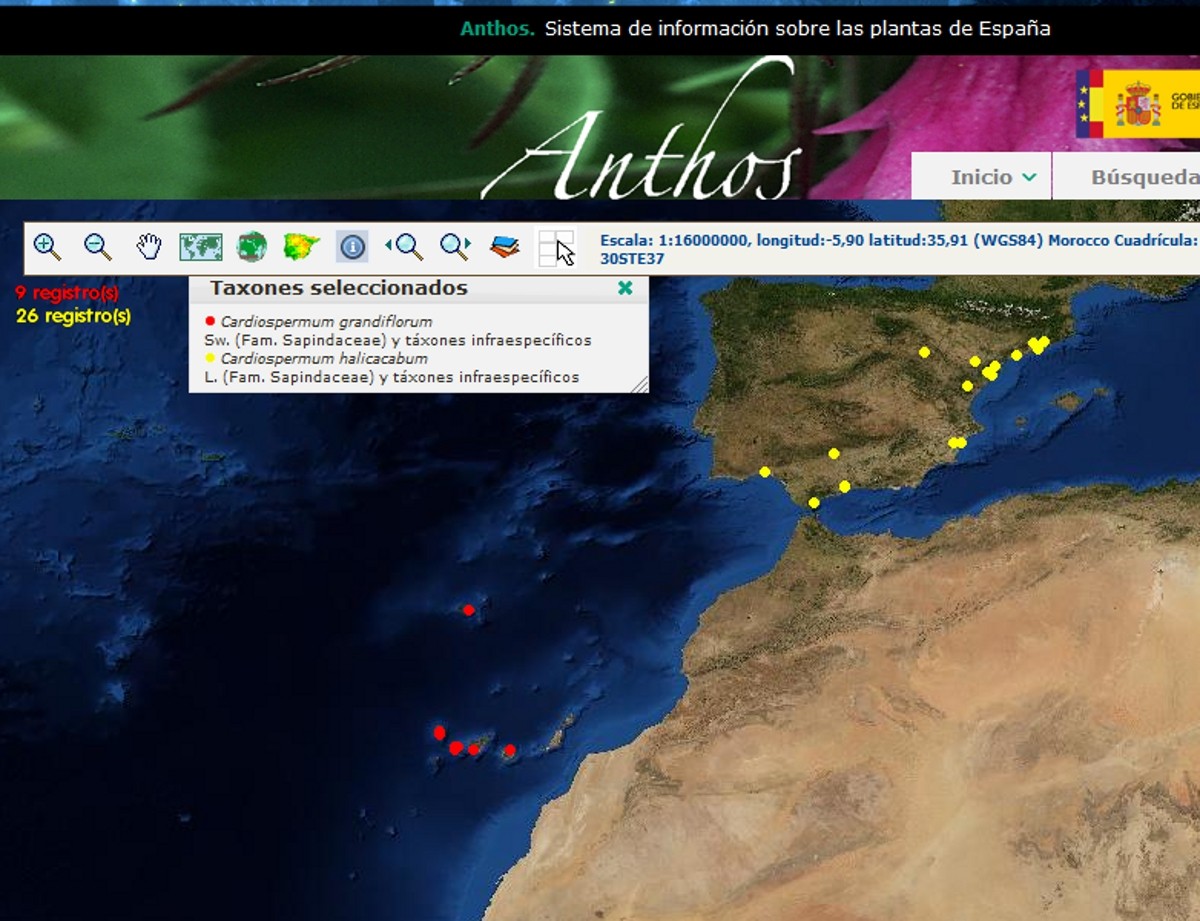Open the map layers stack icon
This screenshot has height=921, width=1200.
(x=505, y=246)
